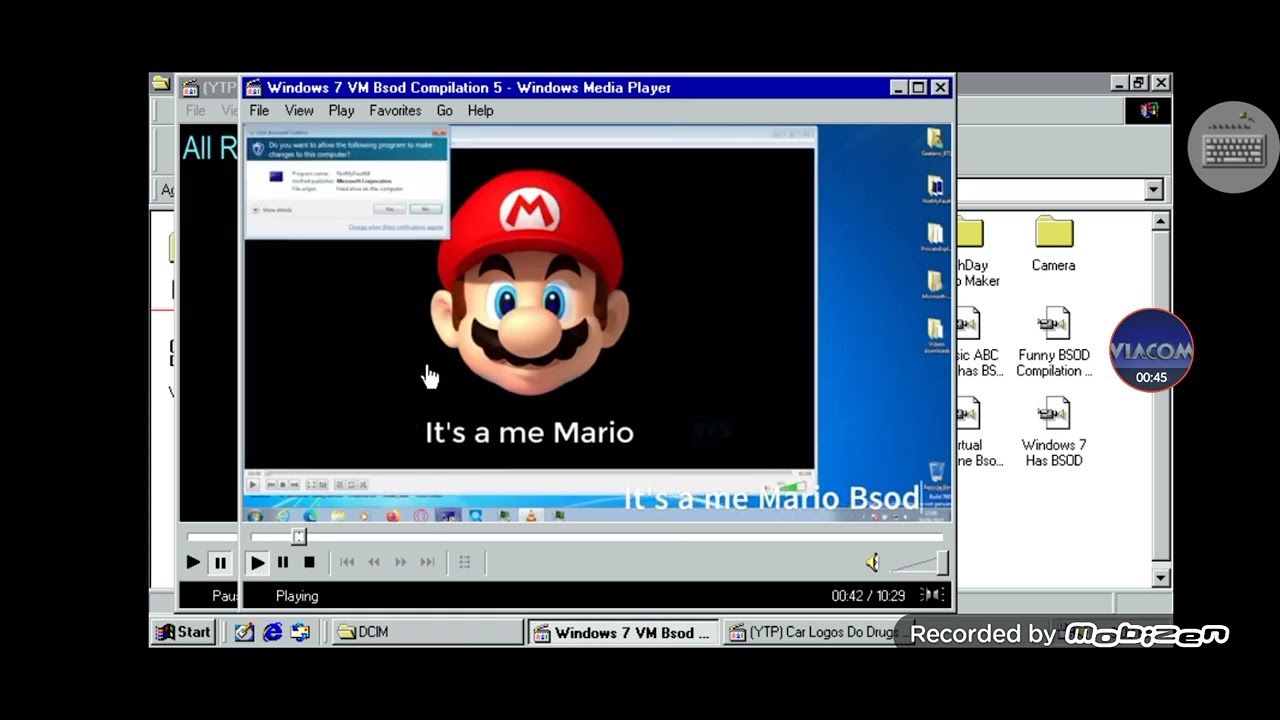Pause playback in Windows 7 VM Bsod player
Image resolution: width=1280 pixels, height=720 pixels.
coord(283,563)
